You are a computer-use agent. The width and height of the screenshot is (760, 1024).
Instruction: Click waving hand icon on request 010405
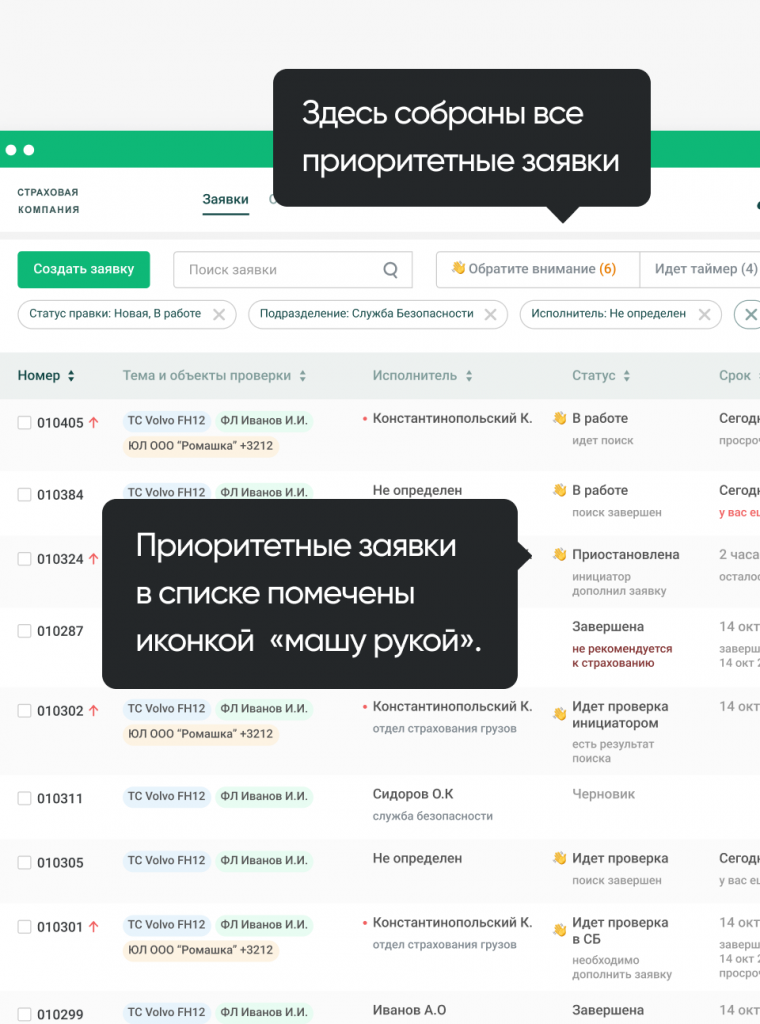point(560,419)
